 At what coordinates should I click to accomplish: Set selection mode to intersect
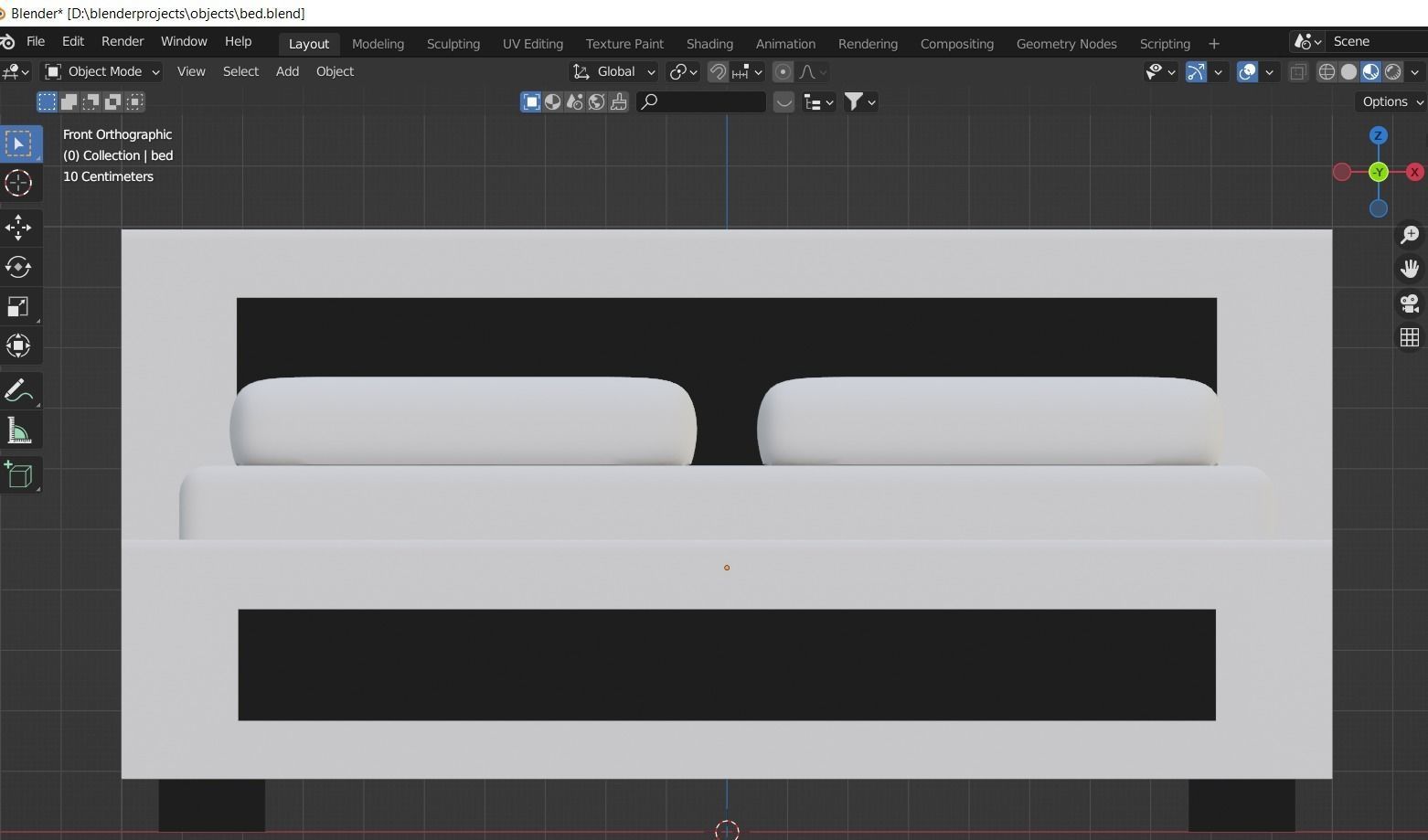pyautogui.click(x=134, y=101)
